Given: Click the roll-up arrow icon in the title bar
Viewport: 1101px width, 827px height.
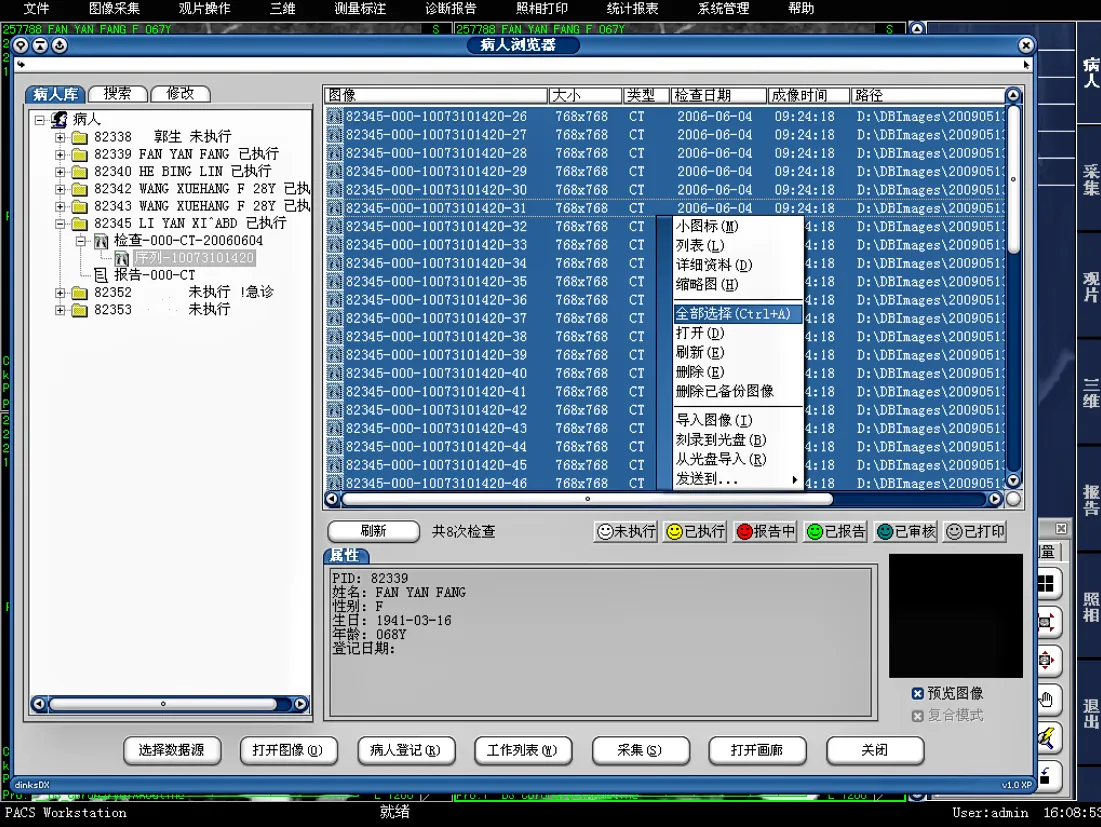Looking at the screenshot, I should (40, 46).
